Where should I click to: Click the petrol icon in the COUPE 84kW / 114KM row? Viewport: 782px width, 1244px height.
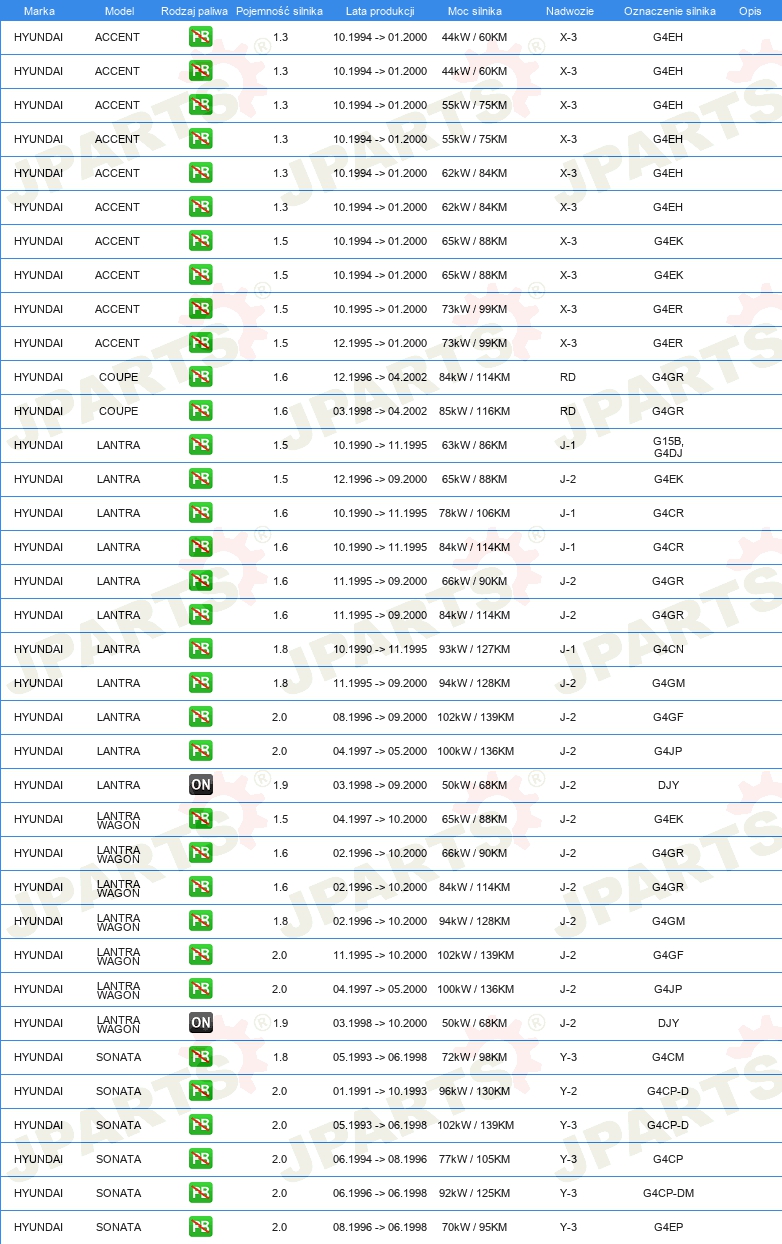(201, 377)
